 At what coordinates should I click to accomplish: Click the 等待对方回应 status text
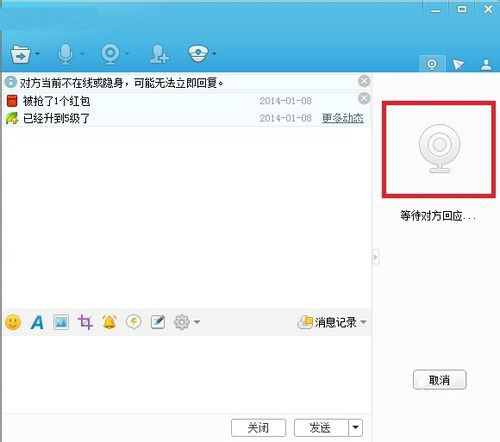point(438,216)
